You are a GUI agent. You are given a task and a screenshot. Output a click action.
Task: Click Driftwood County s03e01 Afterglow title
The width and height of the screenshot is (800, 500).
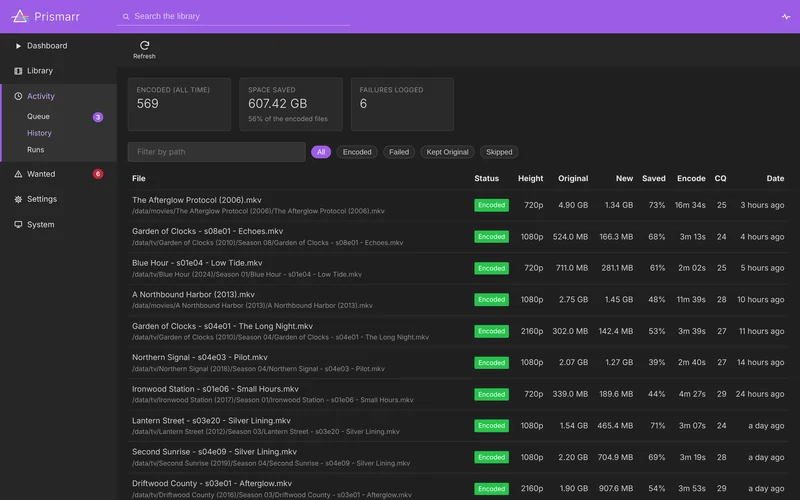(x=212, y=483)
